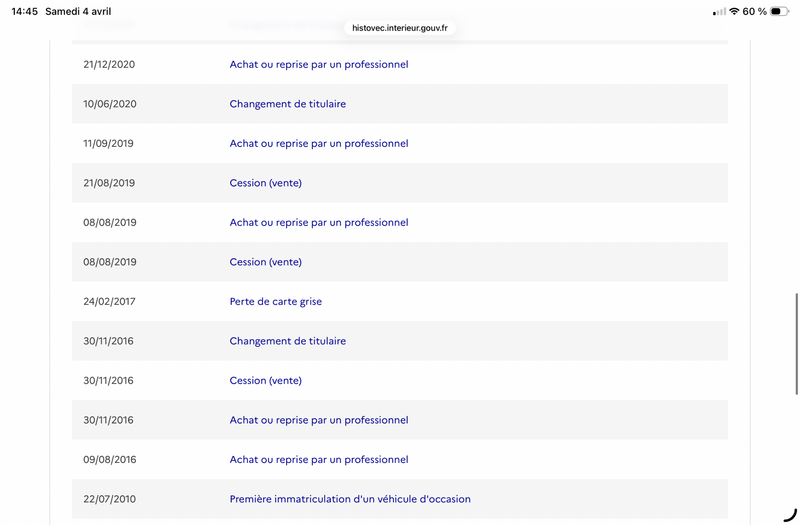Open Première immatriculation d'un véhicule d'occasion
Viewport: 800px width, 525px height.
(349, 499)
